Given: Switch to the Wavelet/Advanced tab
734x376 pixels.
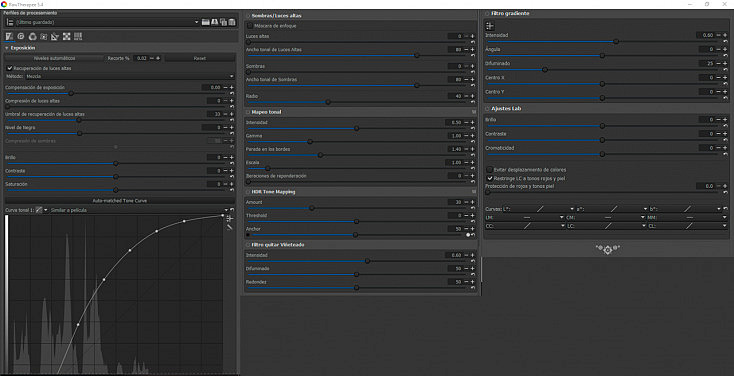Looking at the screenshot, I should [44, 37].
